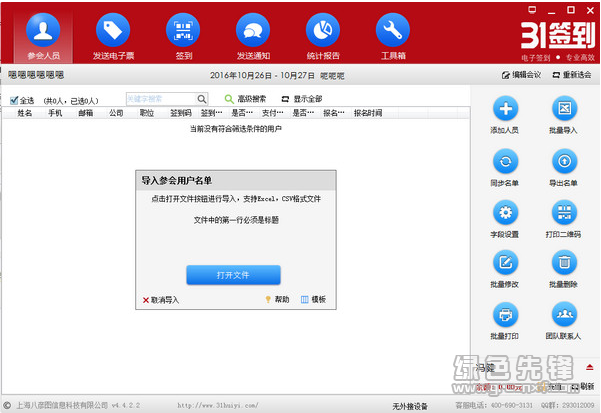601x413 pixels.
Task: Click the 批量删除 batch delete icon
Action: (x=564, y=263)
